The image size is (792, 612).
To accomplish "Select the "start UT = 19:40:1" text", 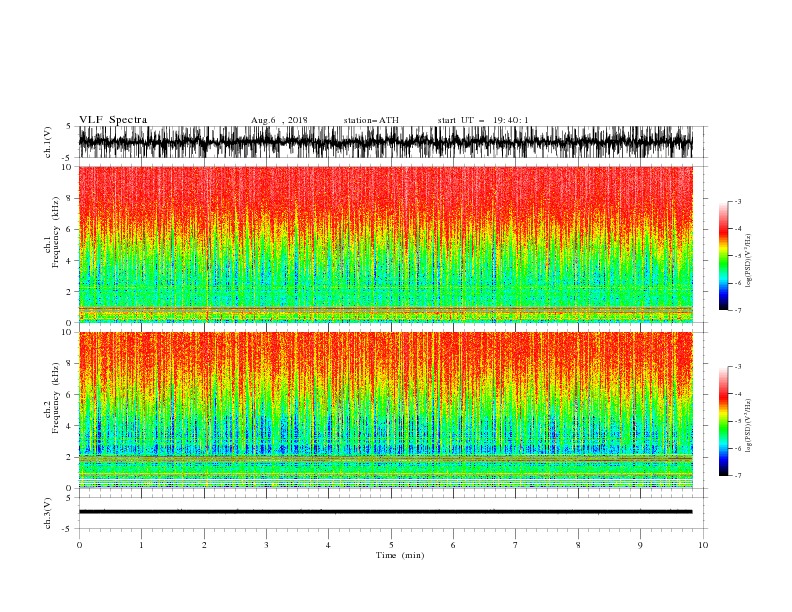I will [x=483, y=120].
